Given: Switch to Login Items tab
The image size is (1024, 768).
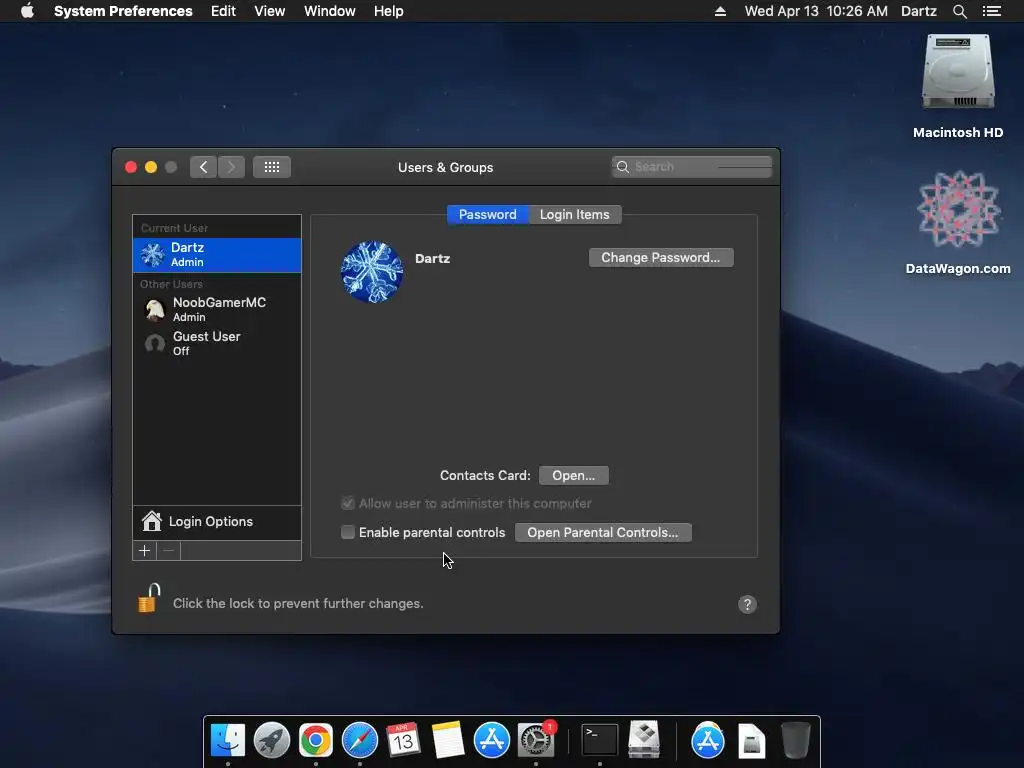Looking at the screenshot, I should pos(575,215).
